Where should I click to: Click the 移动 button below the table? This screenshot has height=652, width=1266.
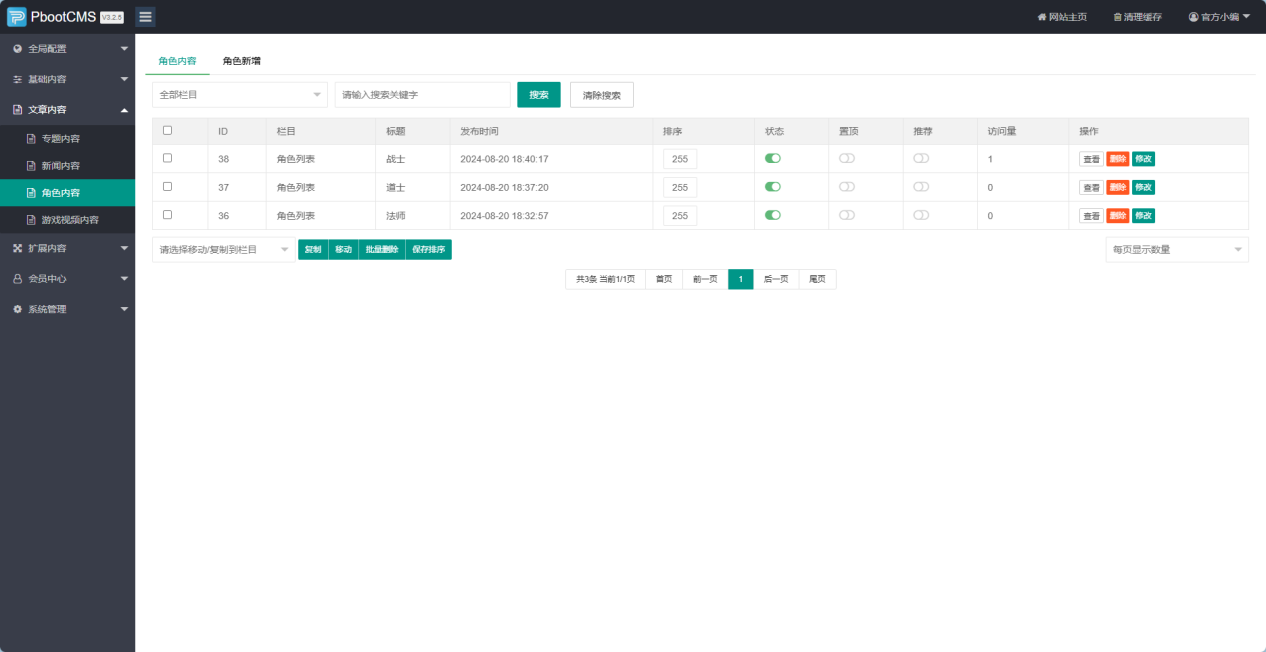(x=343, y=249)
